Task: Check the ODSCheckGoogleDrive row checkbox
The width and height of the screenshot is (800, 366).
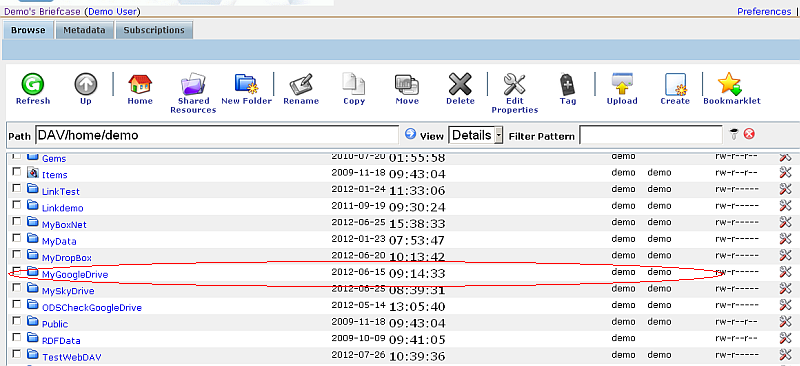Action: 17,304
